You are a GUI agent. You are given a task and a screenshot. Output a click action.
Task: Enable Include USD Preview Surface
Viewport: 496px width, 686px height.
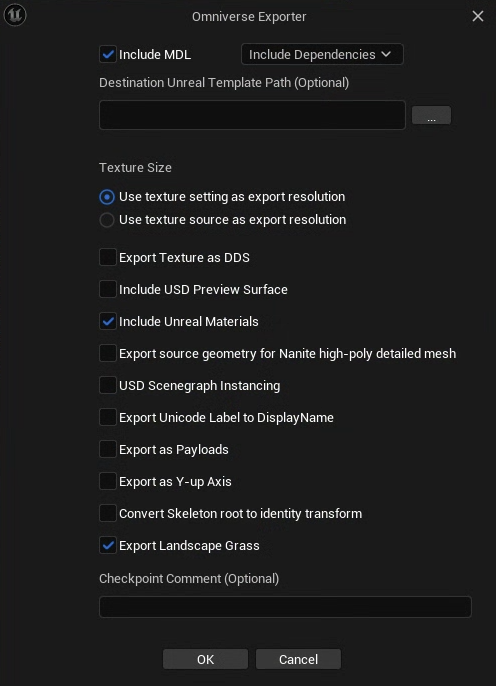pyautogui.click(x=108, y=289)
